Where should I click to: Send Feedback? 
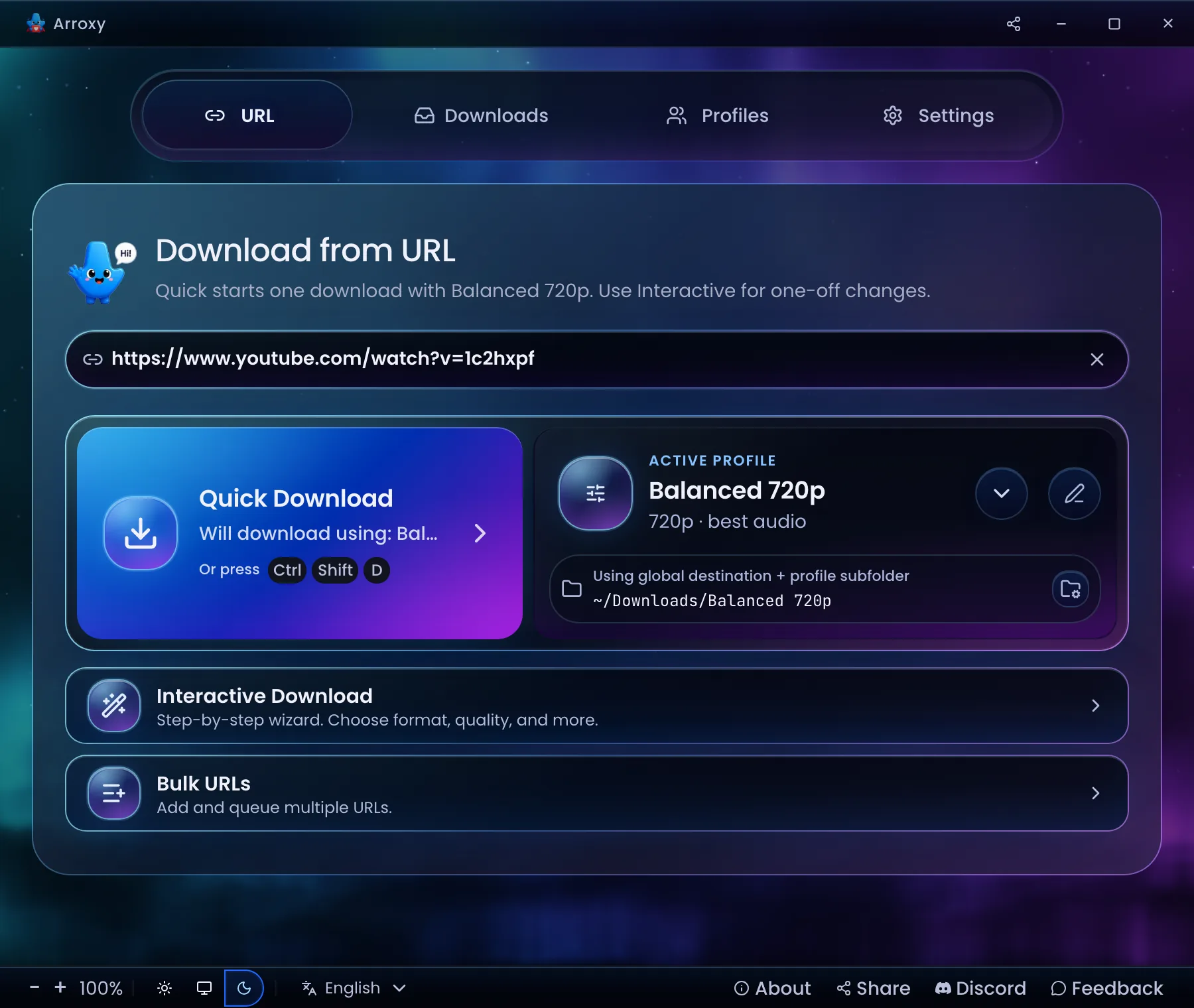point(1107,988)
